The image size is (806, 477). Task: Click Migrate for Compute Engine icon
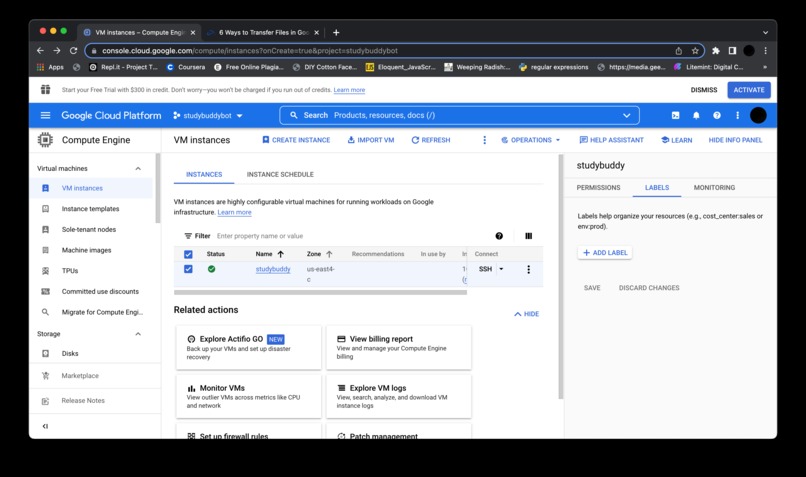click(x=45, y=311)
